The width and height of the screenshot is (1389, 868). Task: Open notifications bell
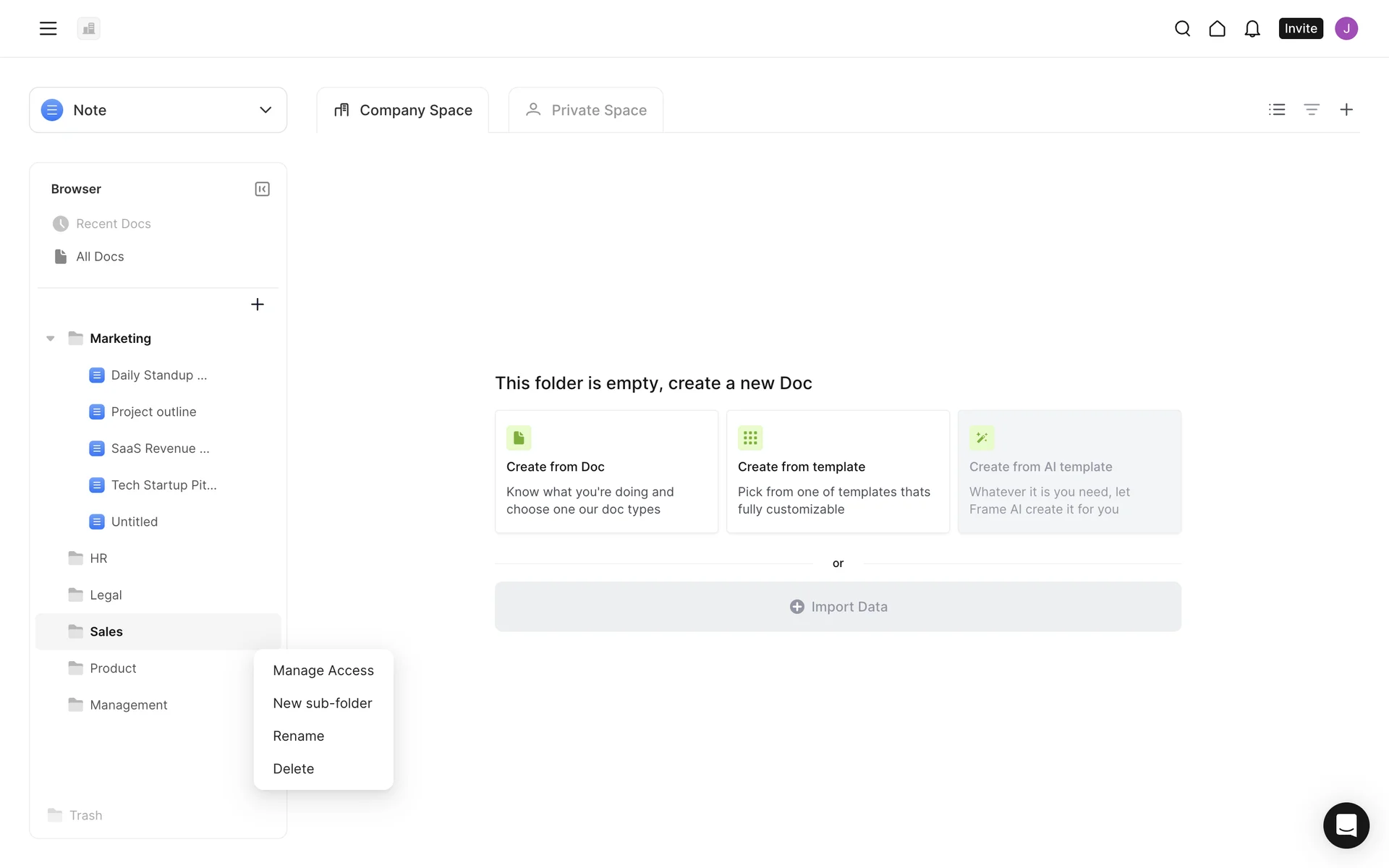[1252, 28]
